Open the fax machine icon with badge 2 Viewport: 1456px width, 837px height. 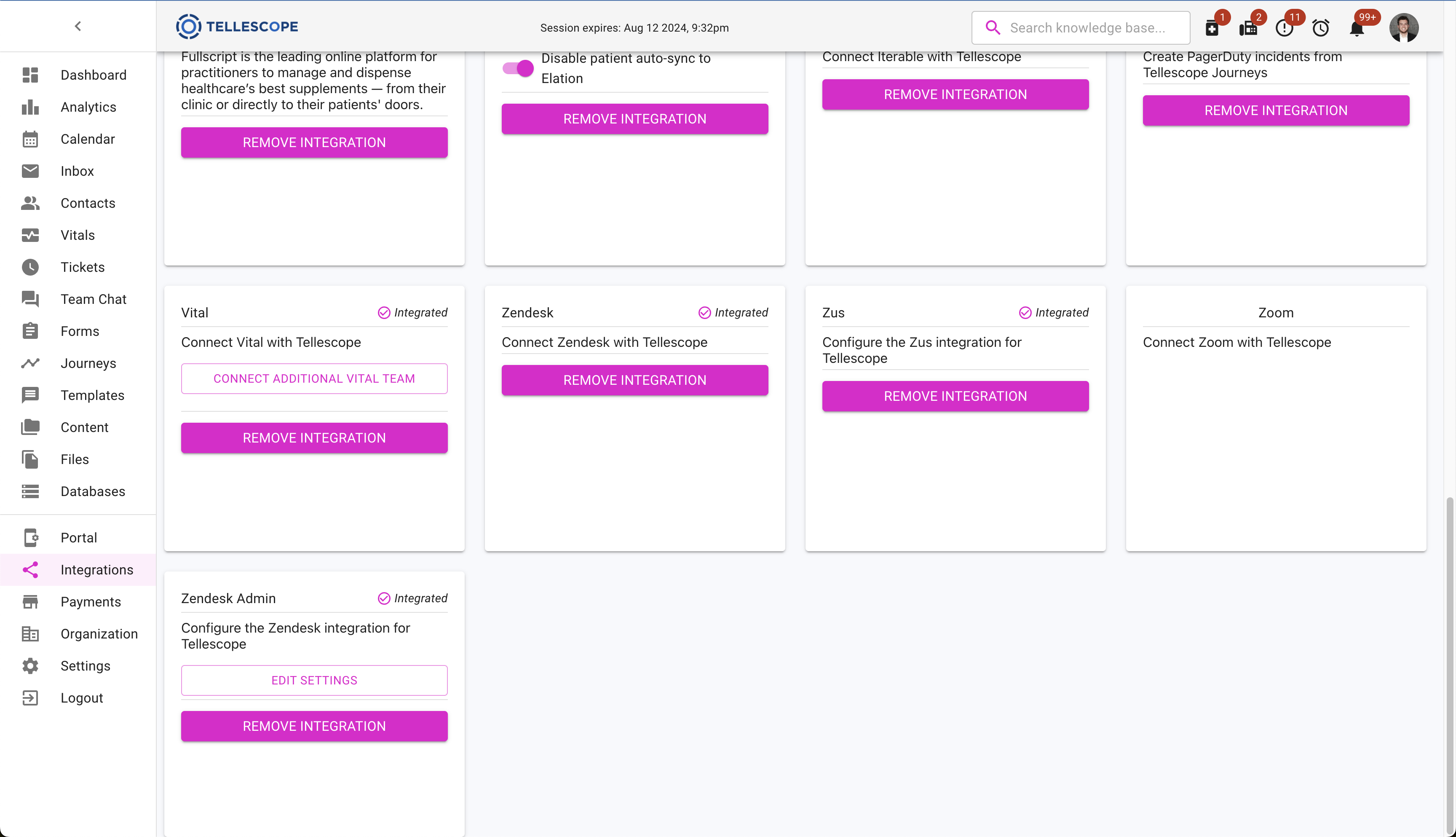tap(1248, 27)
